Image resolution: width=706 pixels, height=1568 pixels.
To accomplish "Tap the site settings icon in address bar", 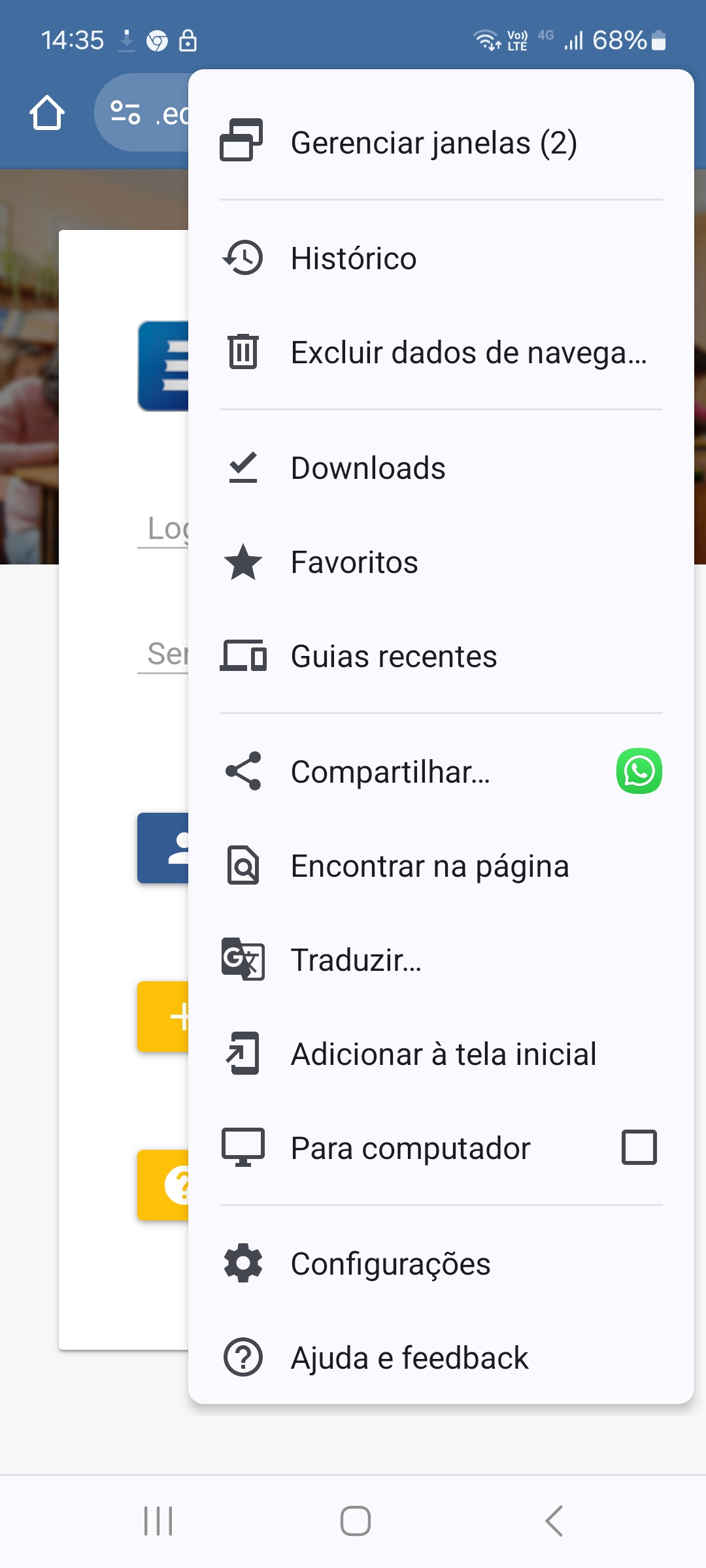I will [126, 112].
